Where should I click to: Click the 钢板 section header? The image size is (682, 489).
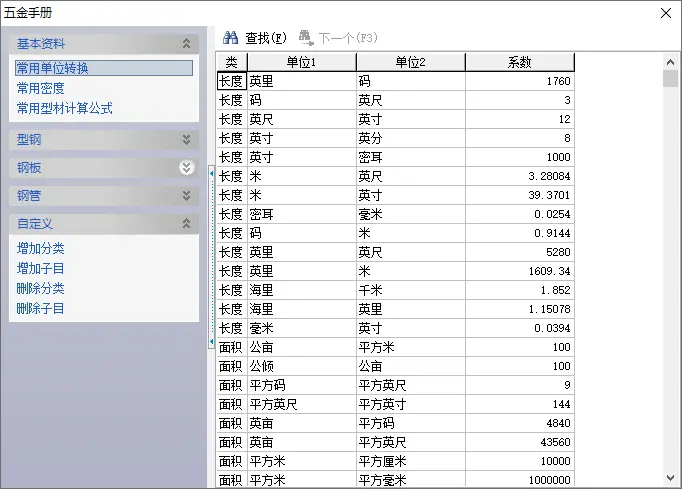tap(104, 167)
